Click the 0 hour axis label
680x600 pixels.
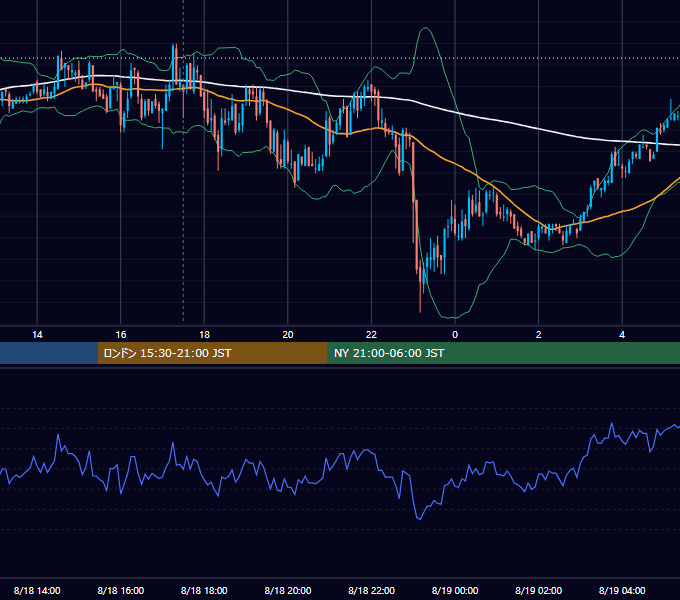455,335
